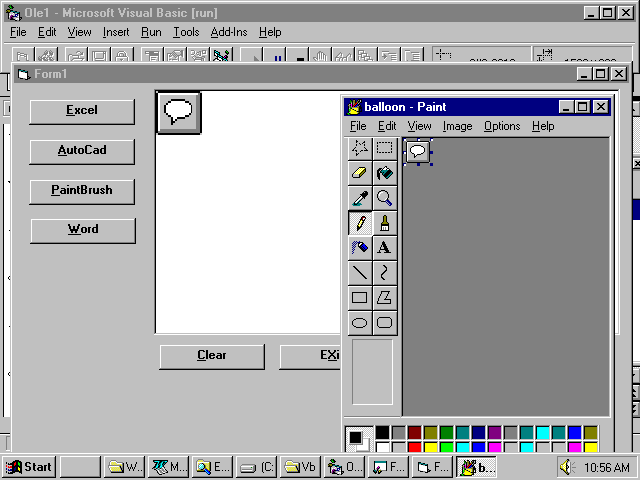This screenshot has height=480, width=640.
Task: Choose the Airbrush spray tool
Action: [359, 247]
